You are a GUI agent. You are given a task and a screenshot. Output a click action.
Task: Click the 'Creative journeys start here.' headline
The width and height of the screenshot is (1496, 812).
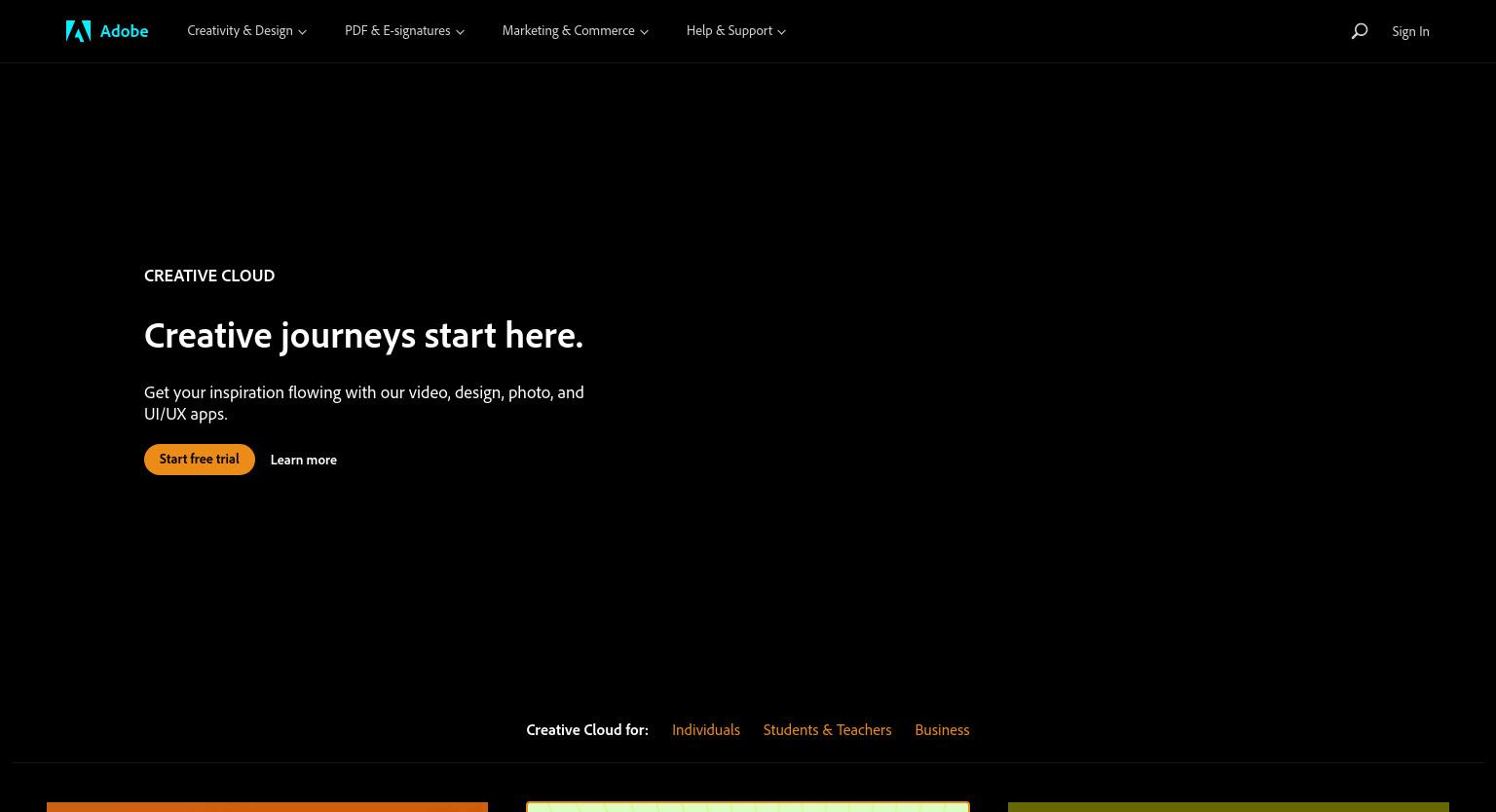[363, 335]
